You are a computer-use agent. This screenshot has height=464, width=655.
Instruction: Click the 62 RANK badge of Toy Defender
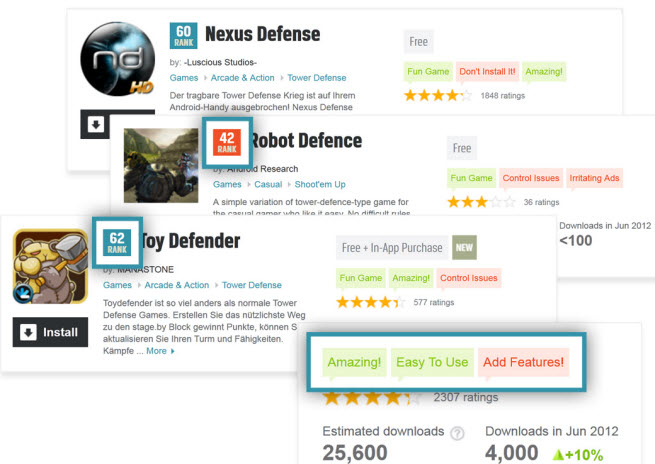click(117, 243)
